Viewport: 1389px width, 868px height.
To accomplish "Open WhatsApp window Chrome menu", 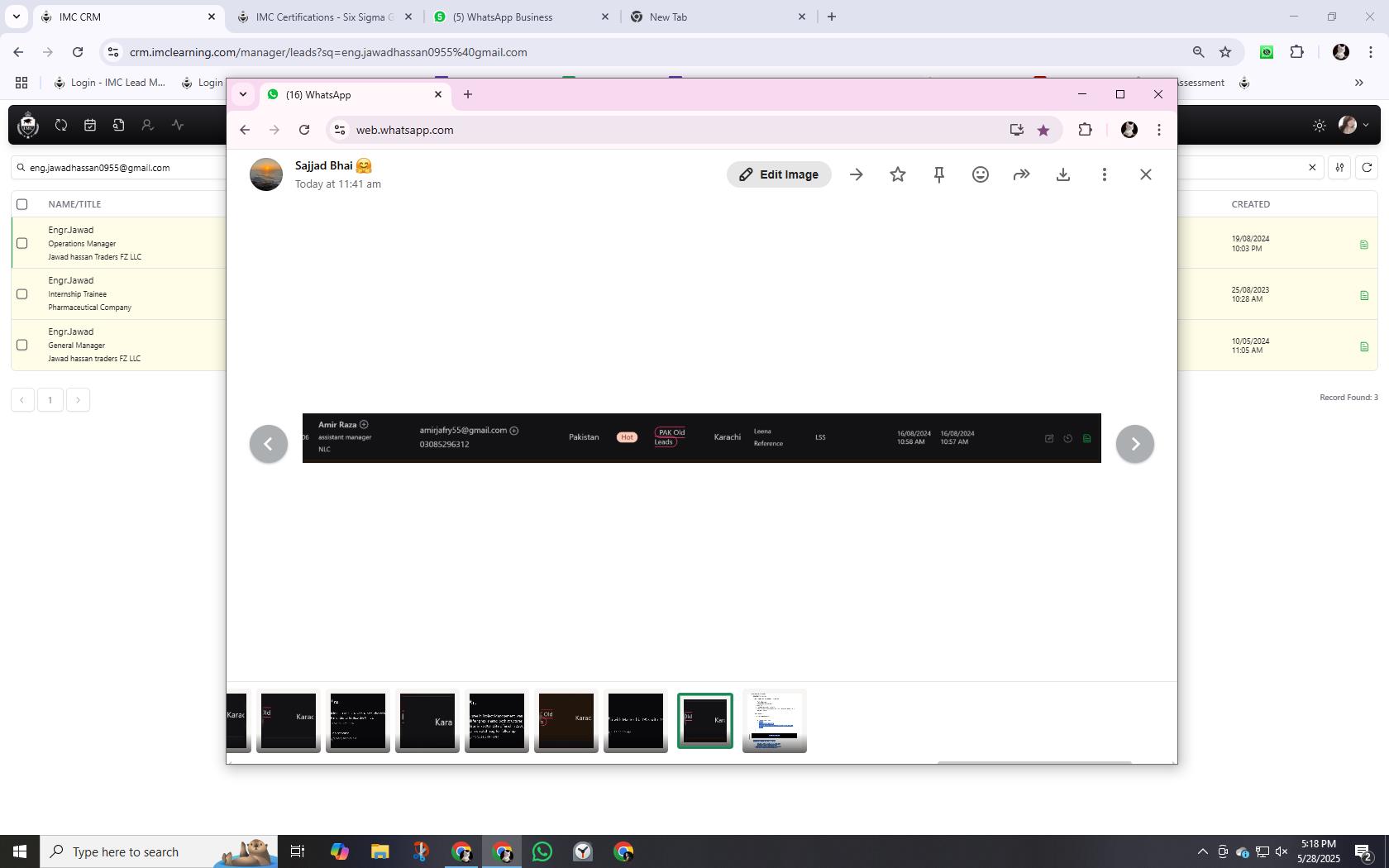I will pyautogui.click(x=1159, y=130).
